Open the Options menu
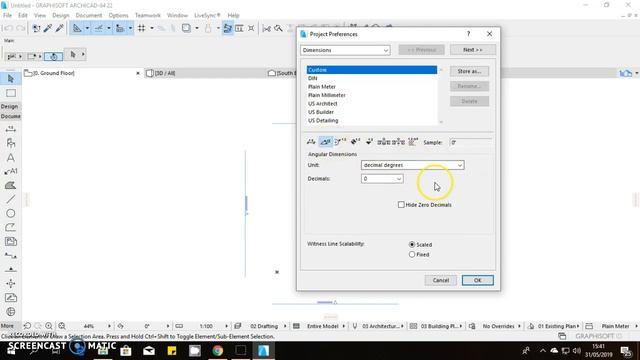 click(x=118, y=15)
